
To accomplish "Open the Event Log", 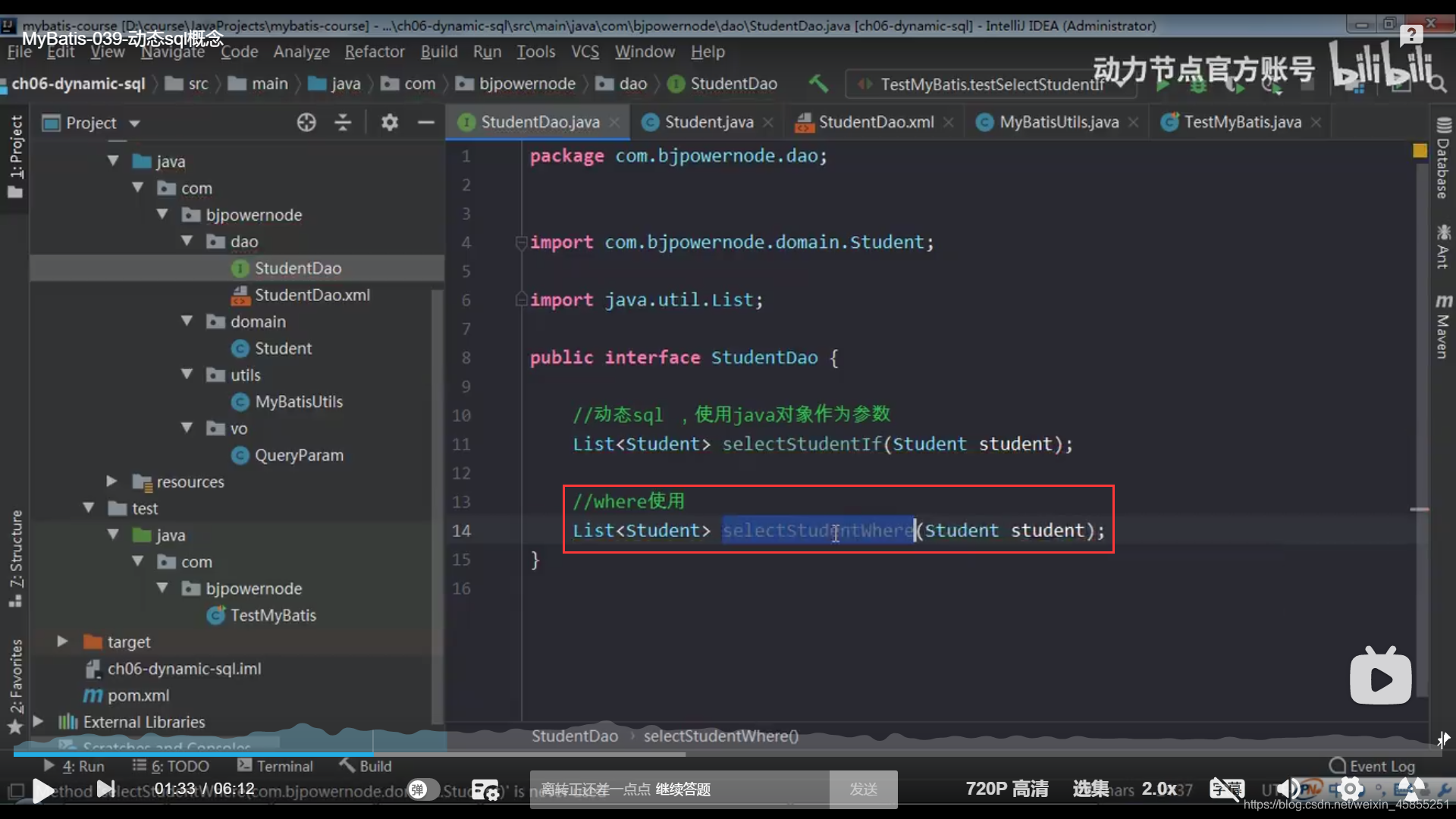I will (x=1373, y=766).
